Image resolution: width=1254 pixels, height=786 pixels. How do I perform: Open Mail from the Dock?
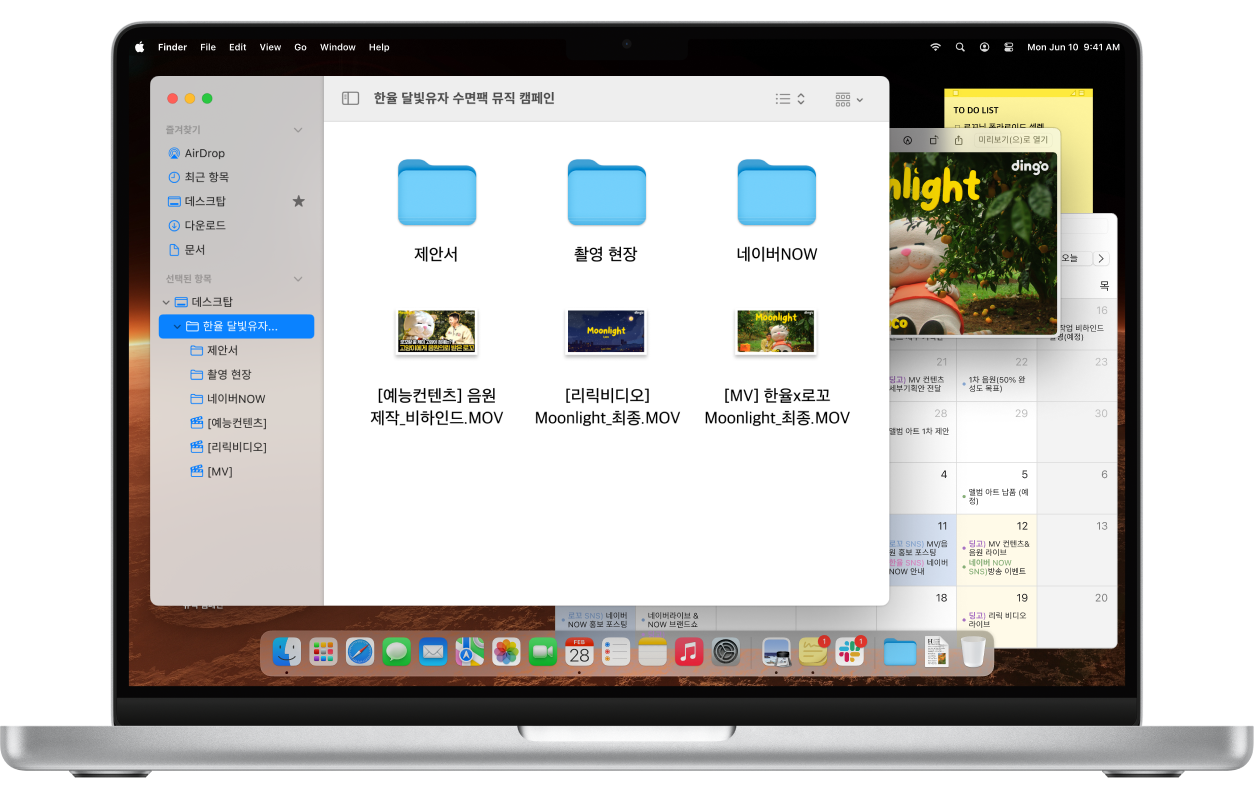click(433, 652)
